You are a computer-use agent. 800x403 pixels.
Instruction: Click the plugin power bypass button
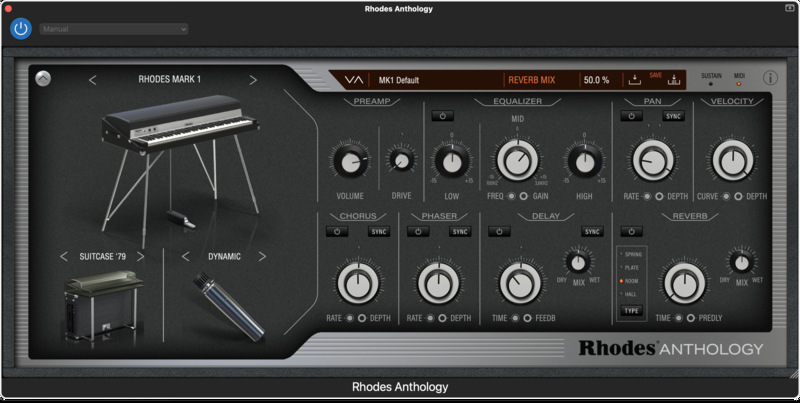pyautogui.click(x=21, y=29)
